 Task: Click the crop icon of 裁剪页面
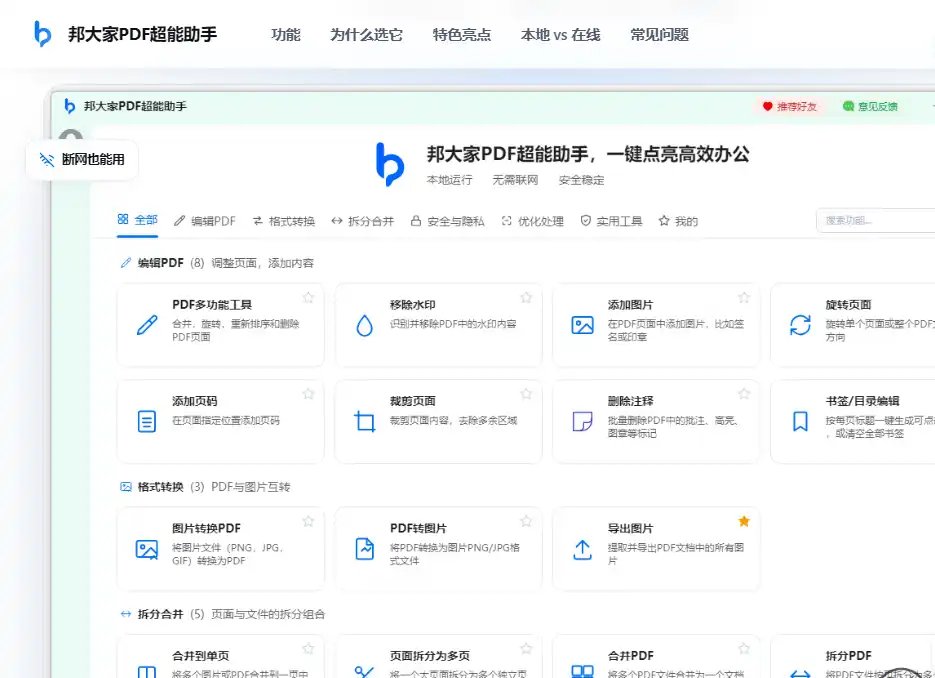[x=364, y=422]
